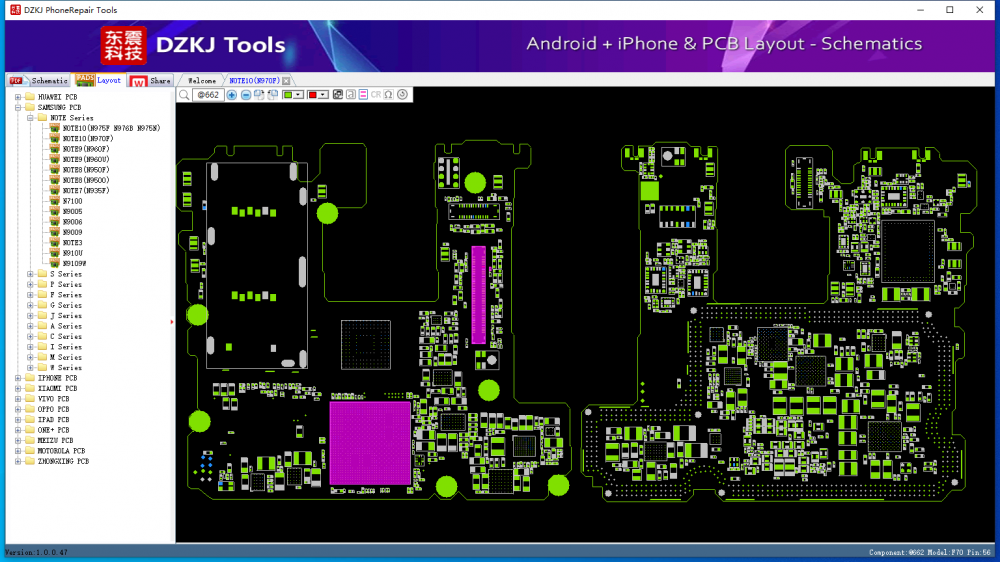
Task: Click the magnifier search icon
Action: click(x=184, y=95)
